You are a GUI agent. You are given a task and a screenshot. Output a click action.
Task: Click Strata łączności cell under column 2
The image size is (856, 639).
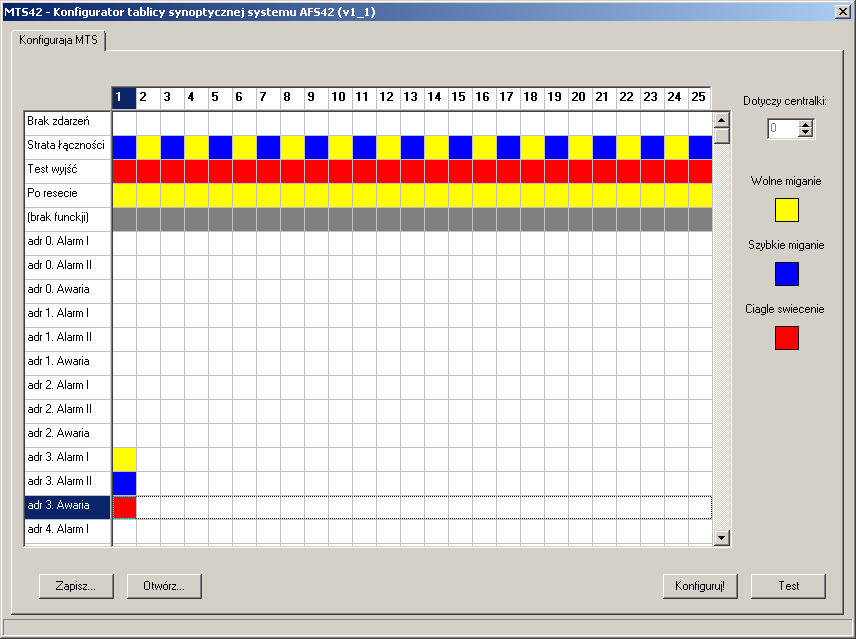(148, 147)
